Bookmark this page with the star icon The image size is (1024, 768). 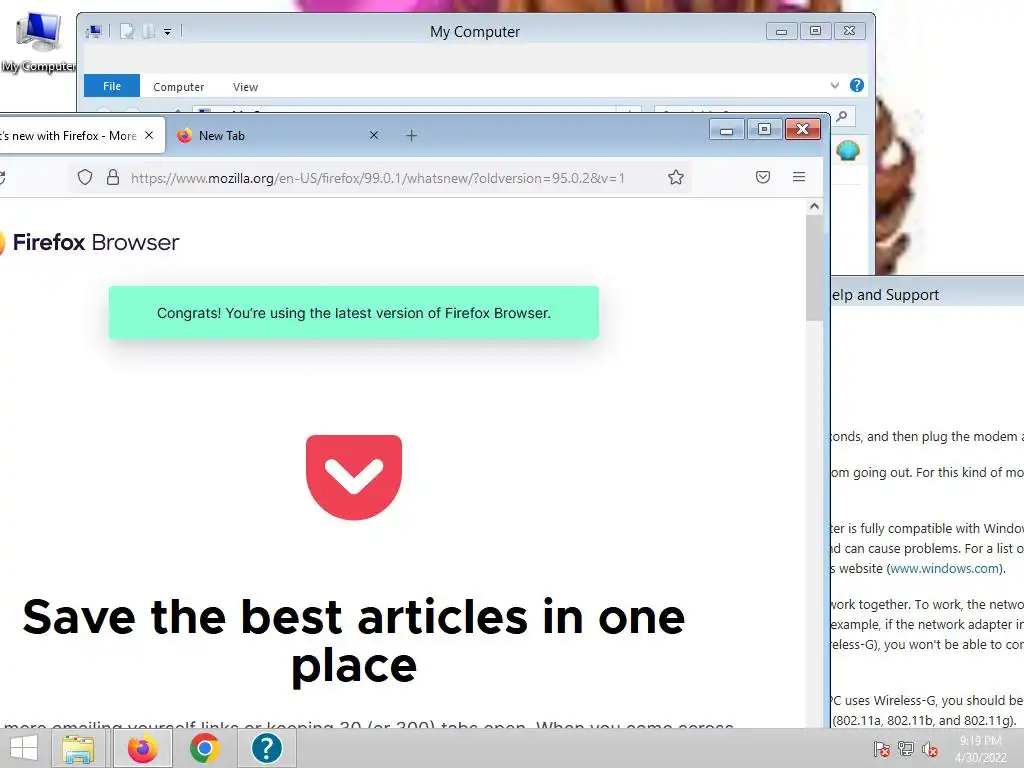coord(676,177)
